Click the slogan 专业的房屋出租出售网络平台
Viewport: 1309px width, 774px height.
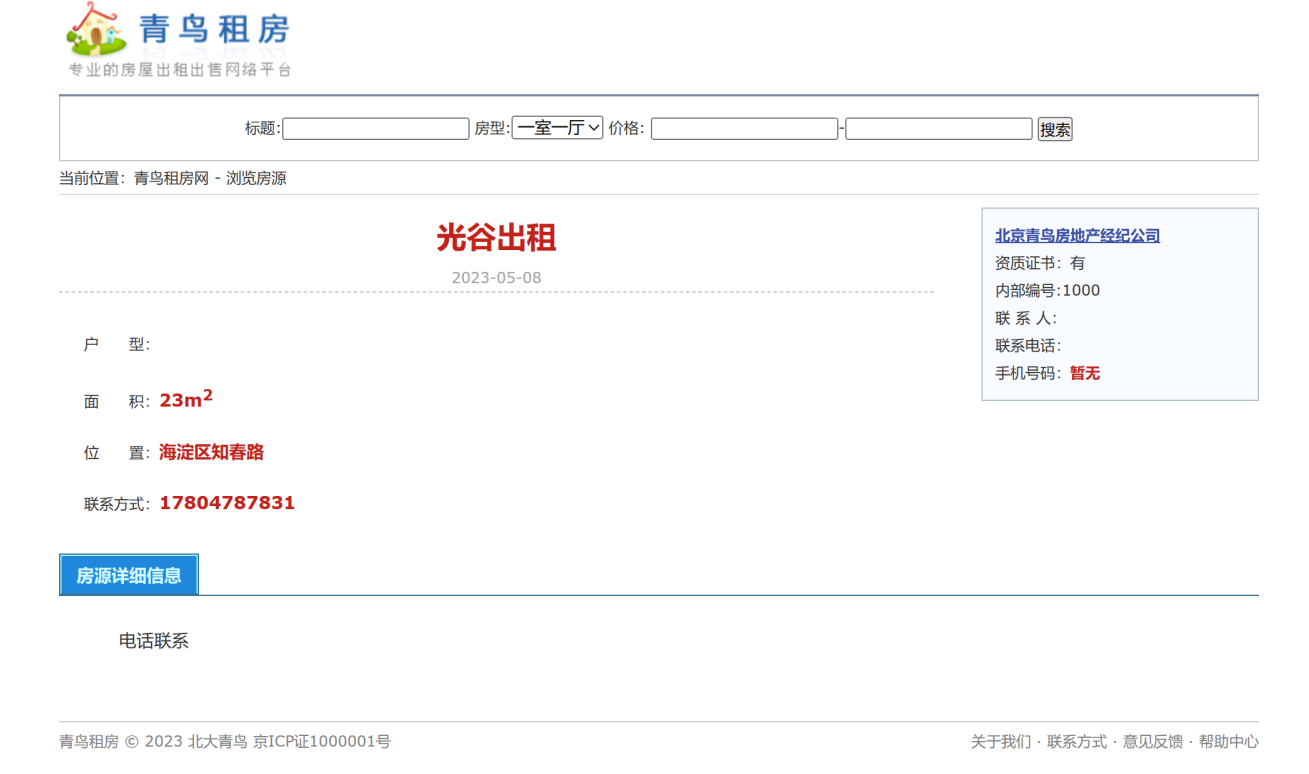(x=180, y=70)
